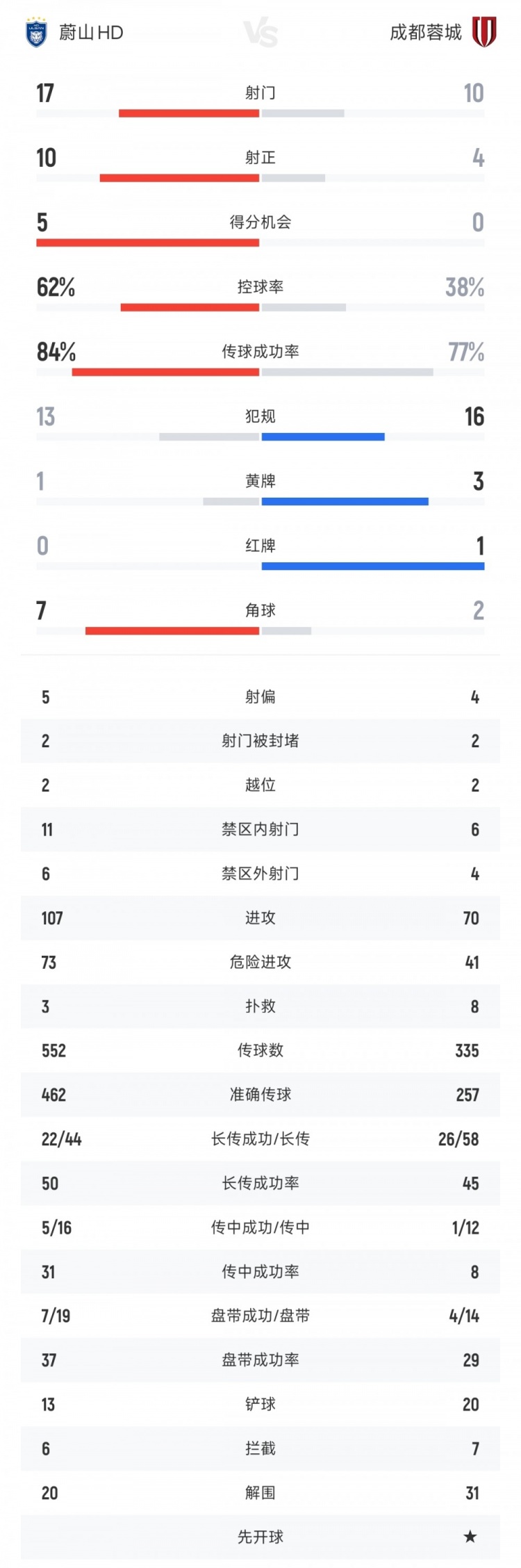Viewport: 521px width, 1568px height.
Task: Click the gray VS emblem
Action: 261,33
